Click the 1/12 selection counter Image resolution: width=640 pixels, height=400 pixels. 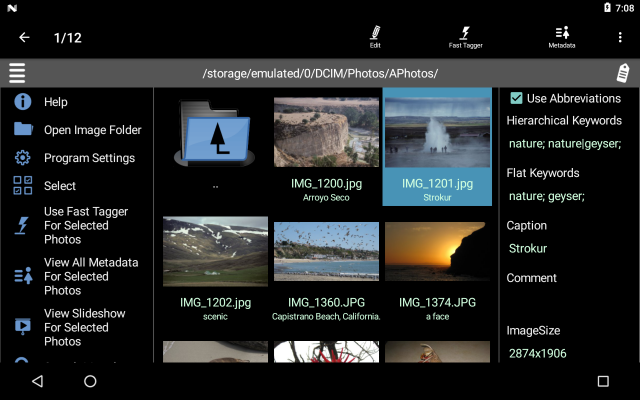(68, 38)
